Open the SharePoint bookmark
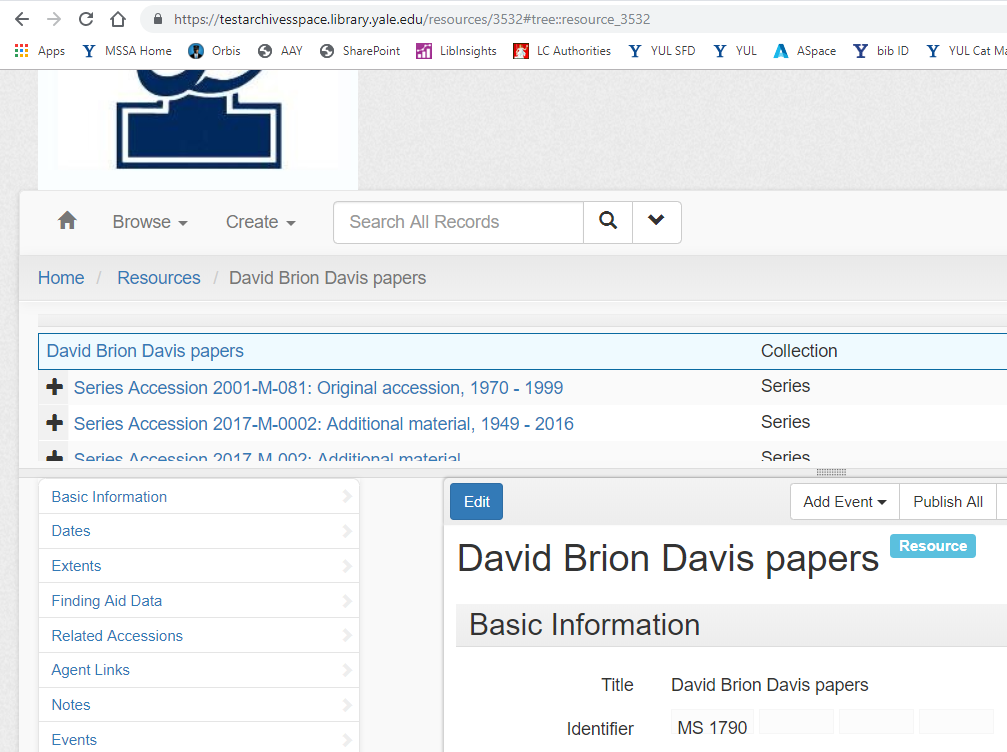The image size is (1007, 752). point(360,51)
